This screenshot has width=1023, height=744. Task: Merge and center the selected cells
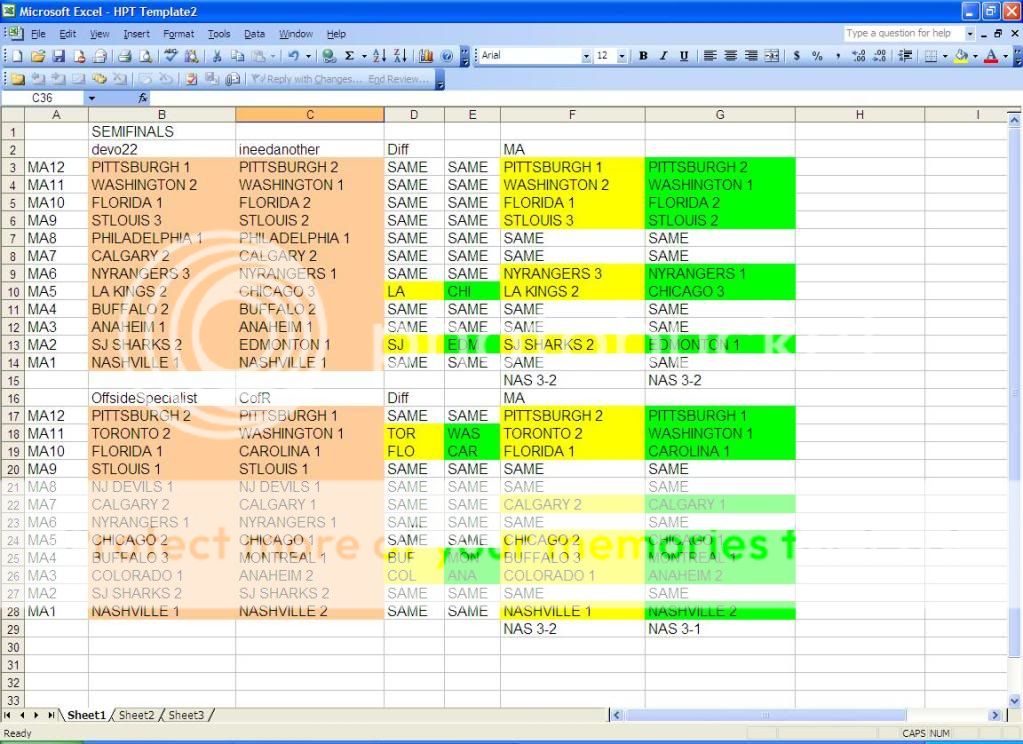coord(772,56)
